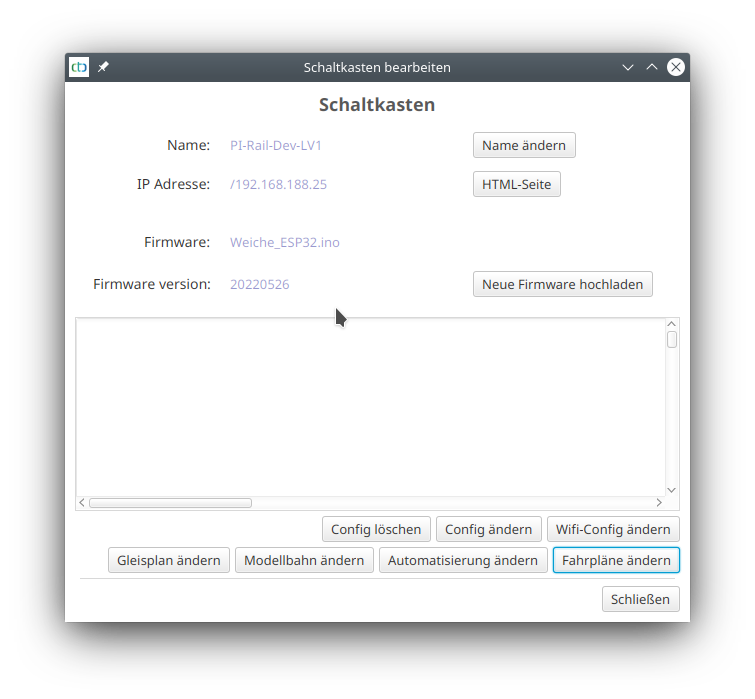Close the dialog with the title bar X

pyautogui.click(x=676, y=67)
